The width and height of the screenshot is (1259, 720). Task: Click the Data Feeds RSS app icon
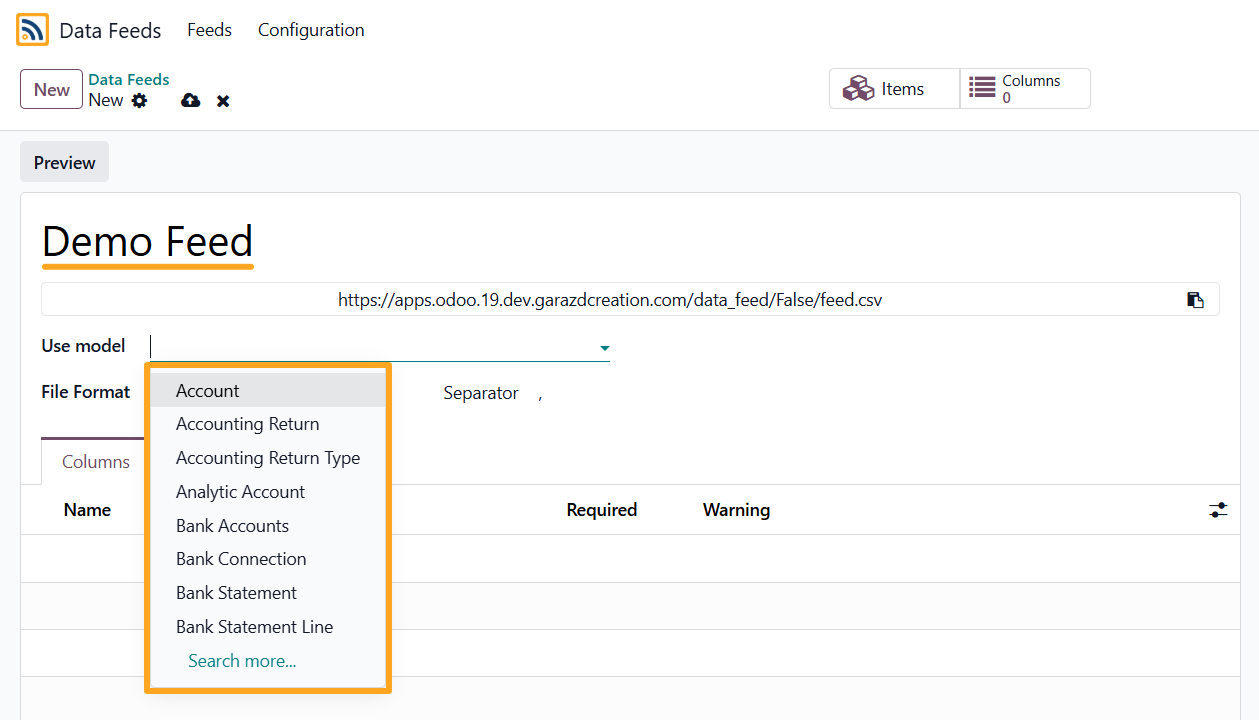(x=32, y=30)
